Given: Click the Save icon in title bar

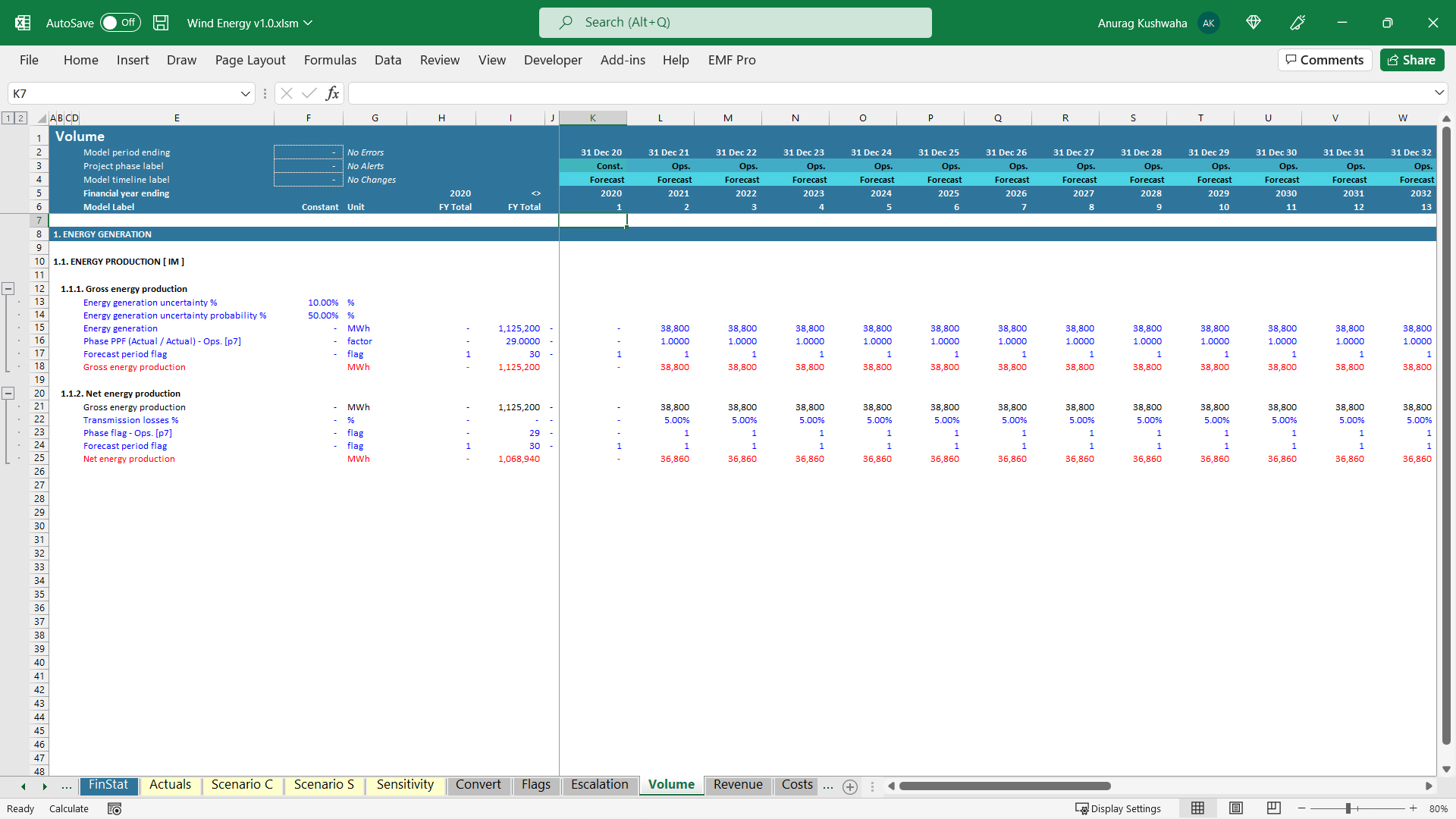Looking at the screenshot, I should (161, 23).
